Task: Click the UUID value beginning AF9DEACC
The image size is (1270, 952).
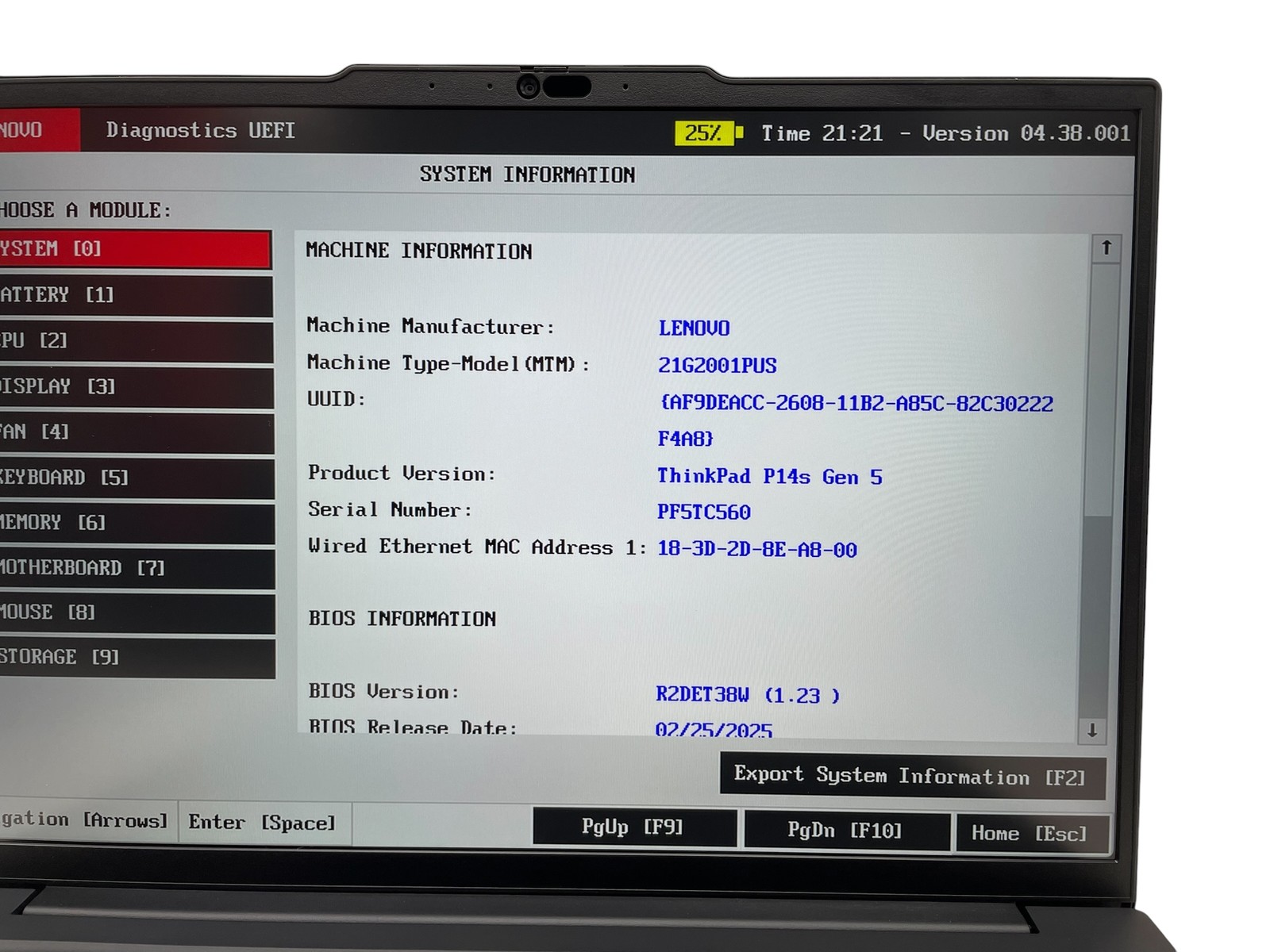Action: tap(856, 420)
